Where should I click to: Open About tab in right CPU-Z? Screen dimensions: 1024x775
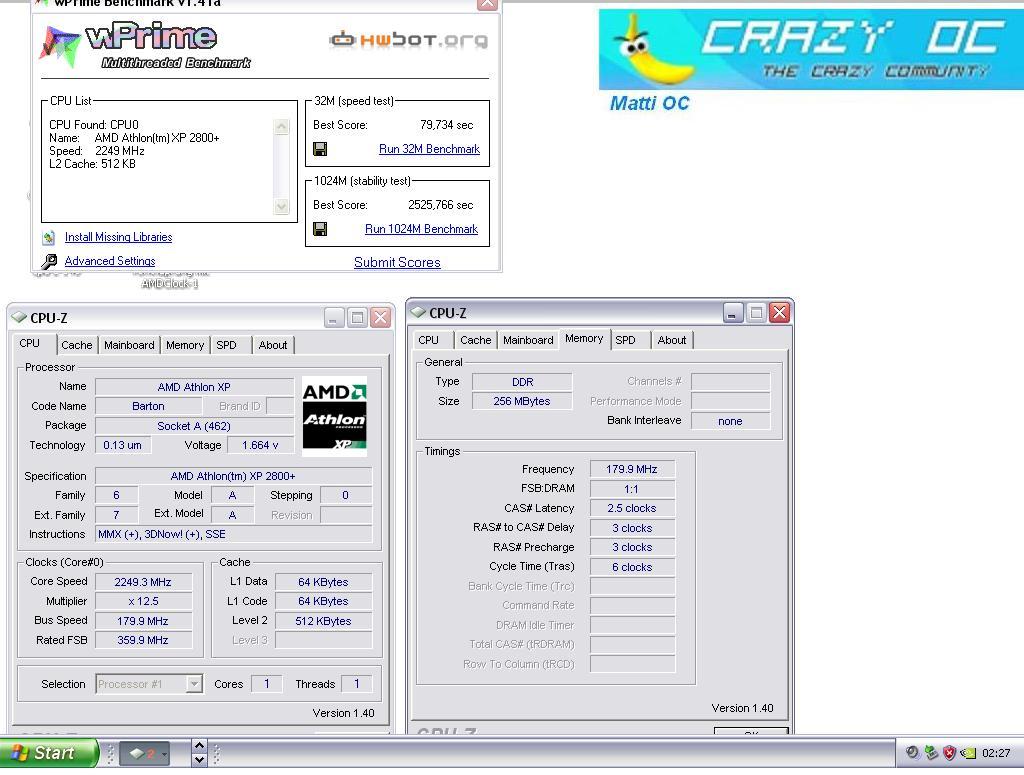(x=672, y=340)
